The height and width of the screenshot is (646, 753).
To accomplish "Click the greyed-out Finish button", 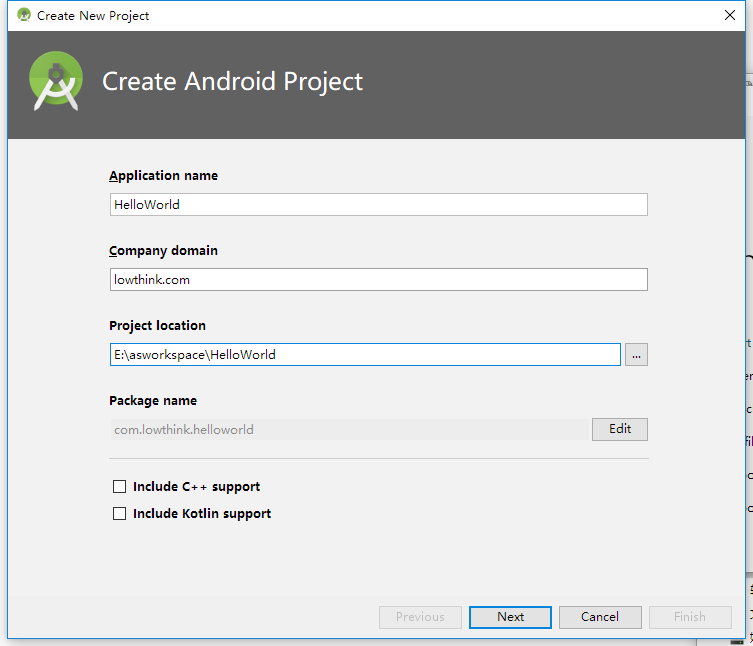I will click(689, 617).
